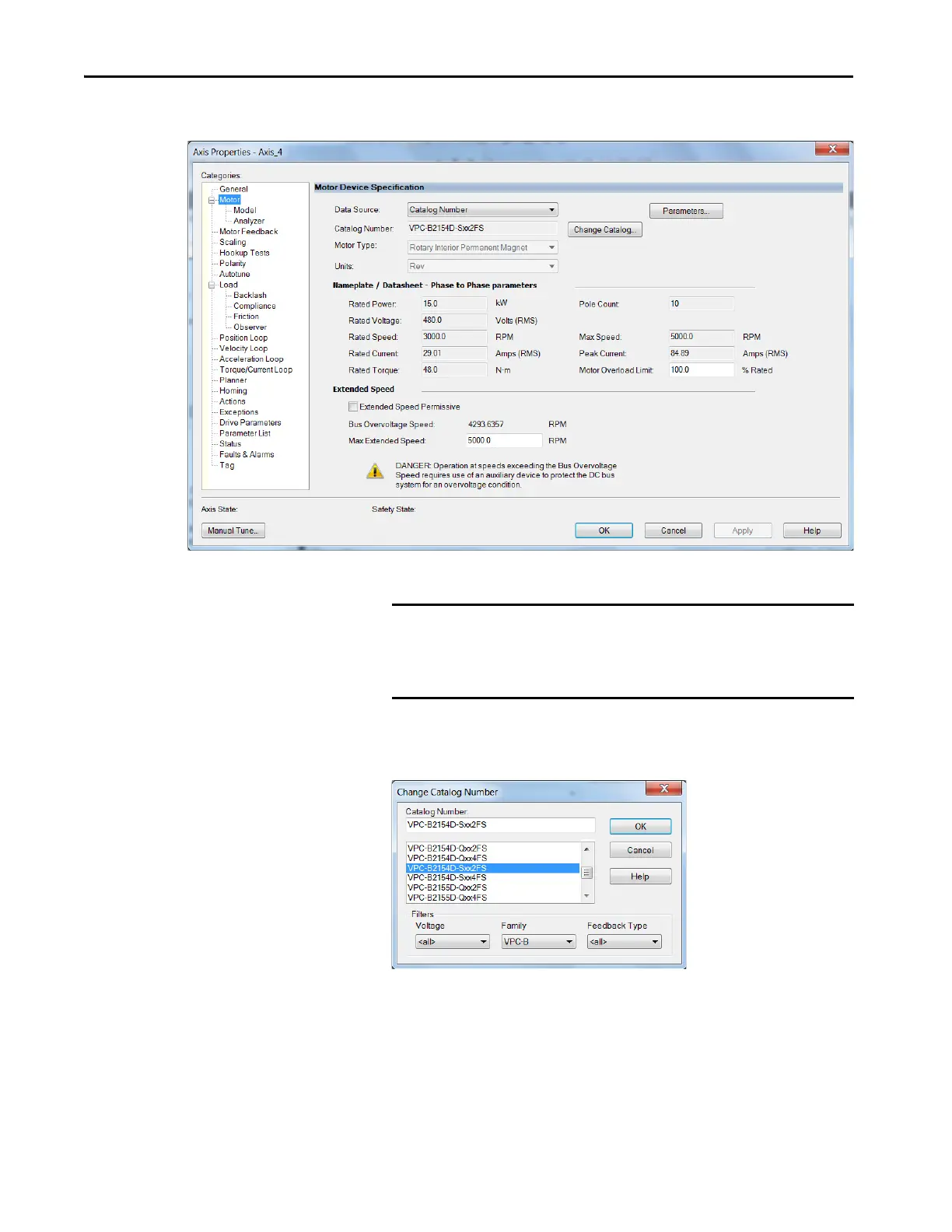Click the Change Catalog... button

(x=604, y=229)
